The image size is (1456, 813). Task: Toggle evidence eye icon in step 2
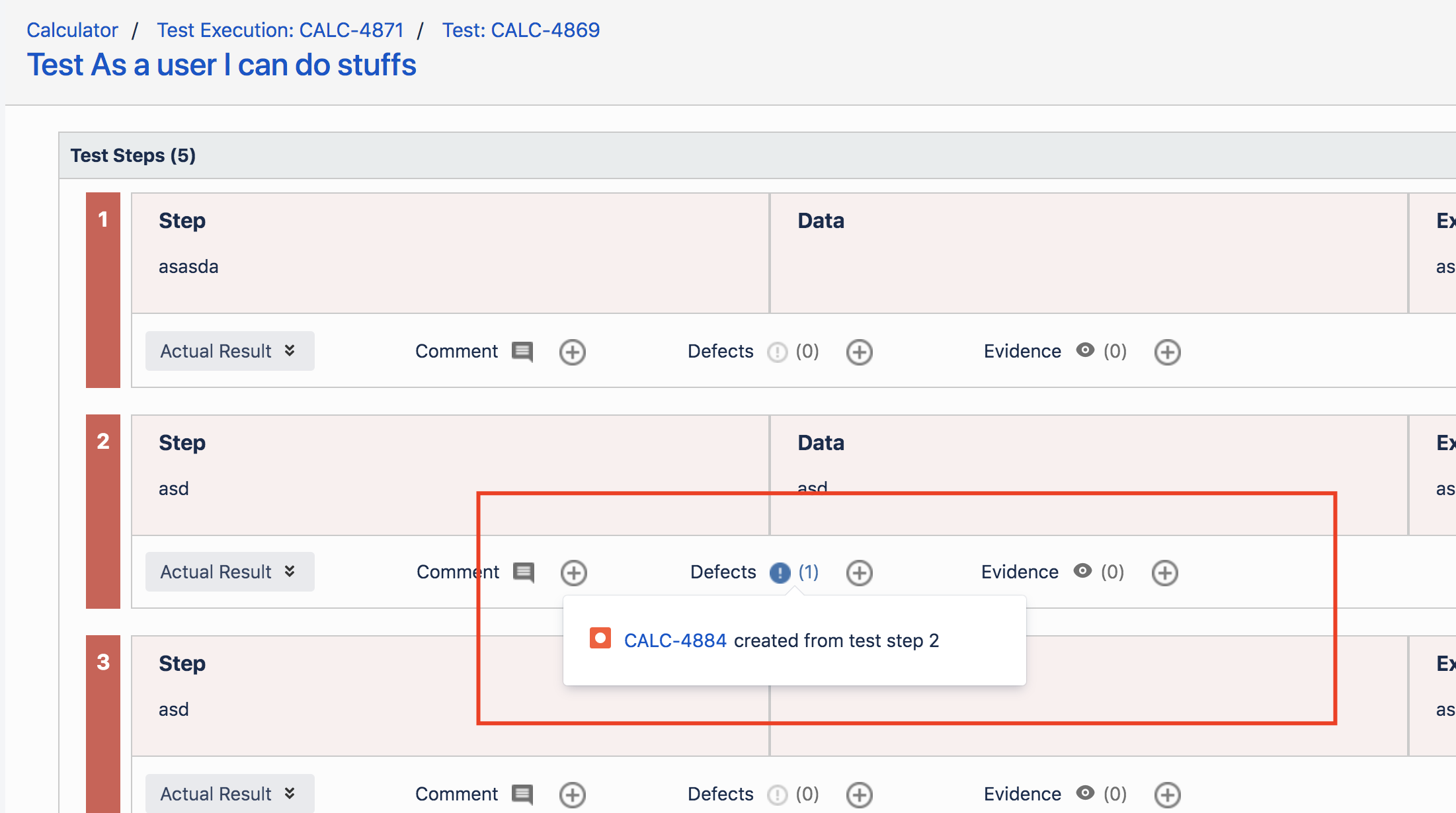coord(1082,571)
